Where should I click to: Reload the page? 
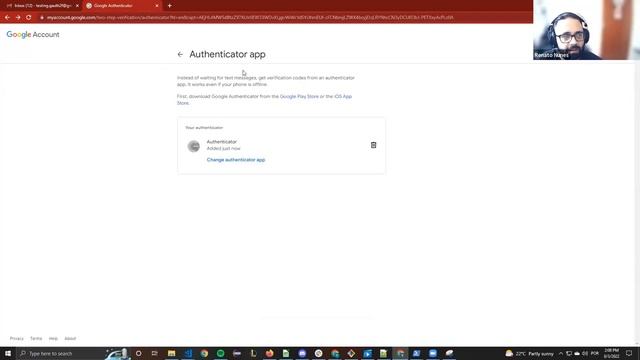point(29,18)
